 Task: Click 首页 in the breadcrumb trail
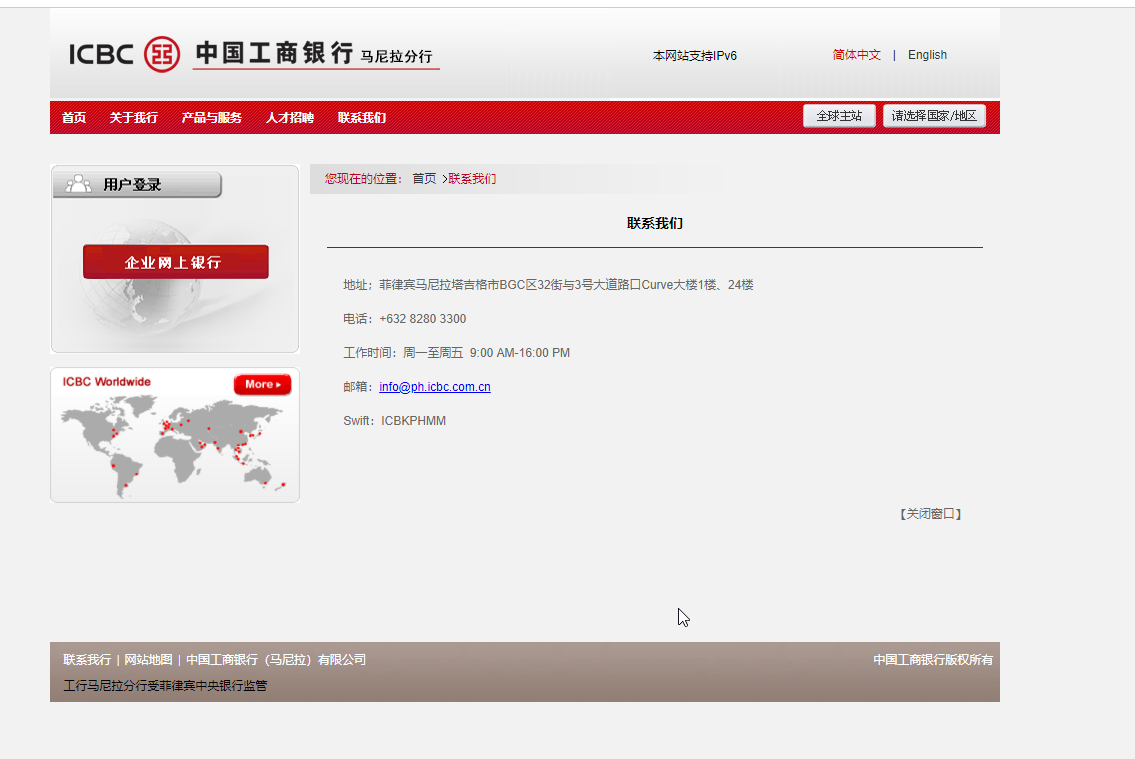(424, 179)
